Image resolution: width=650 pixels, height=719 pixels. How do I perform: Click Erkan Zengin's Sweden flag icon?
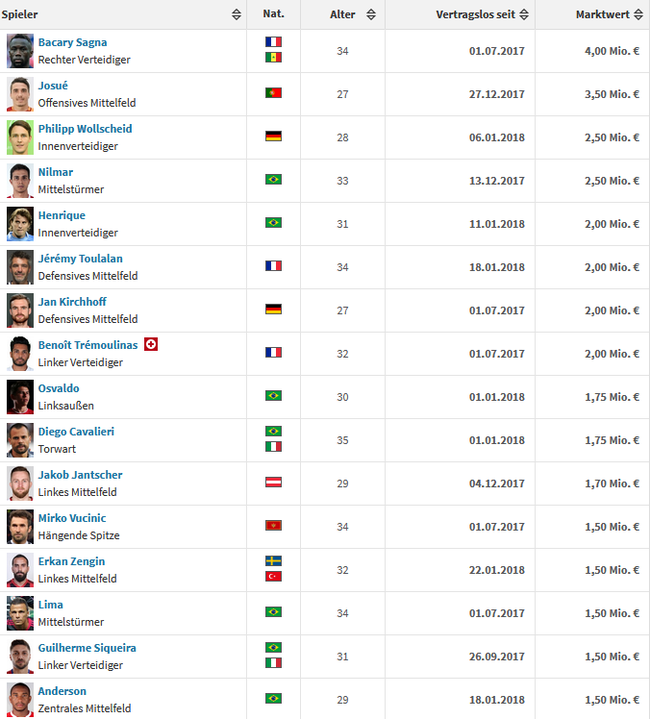[273, 561]
